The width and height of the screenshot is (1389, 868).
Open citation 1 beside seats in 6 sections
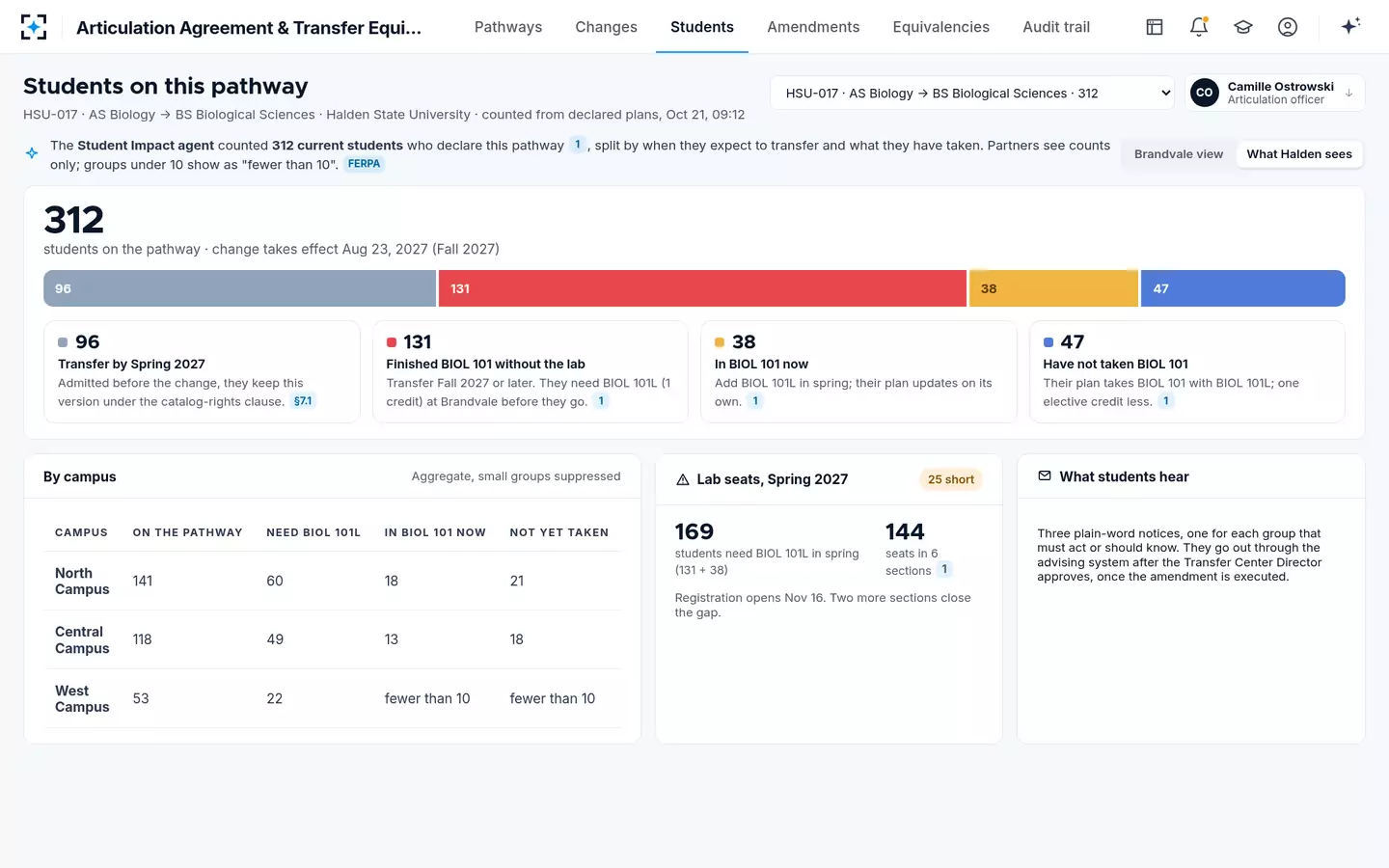pos(944,569)
